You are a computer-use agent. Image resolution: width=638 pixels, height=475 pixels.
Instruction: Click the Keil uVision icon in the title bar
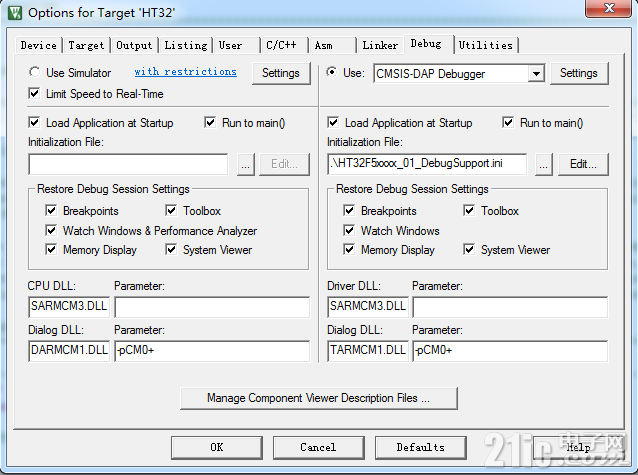click(15, 13)
